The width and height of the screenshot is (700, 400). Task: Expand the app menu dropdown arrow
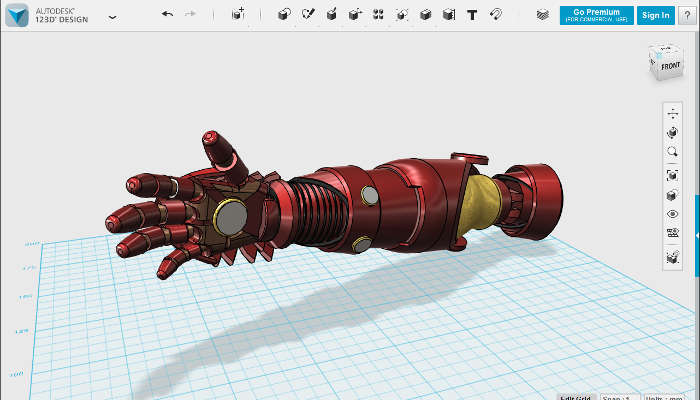pyautogui.click(x=112, y=17)
